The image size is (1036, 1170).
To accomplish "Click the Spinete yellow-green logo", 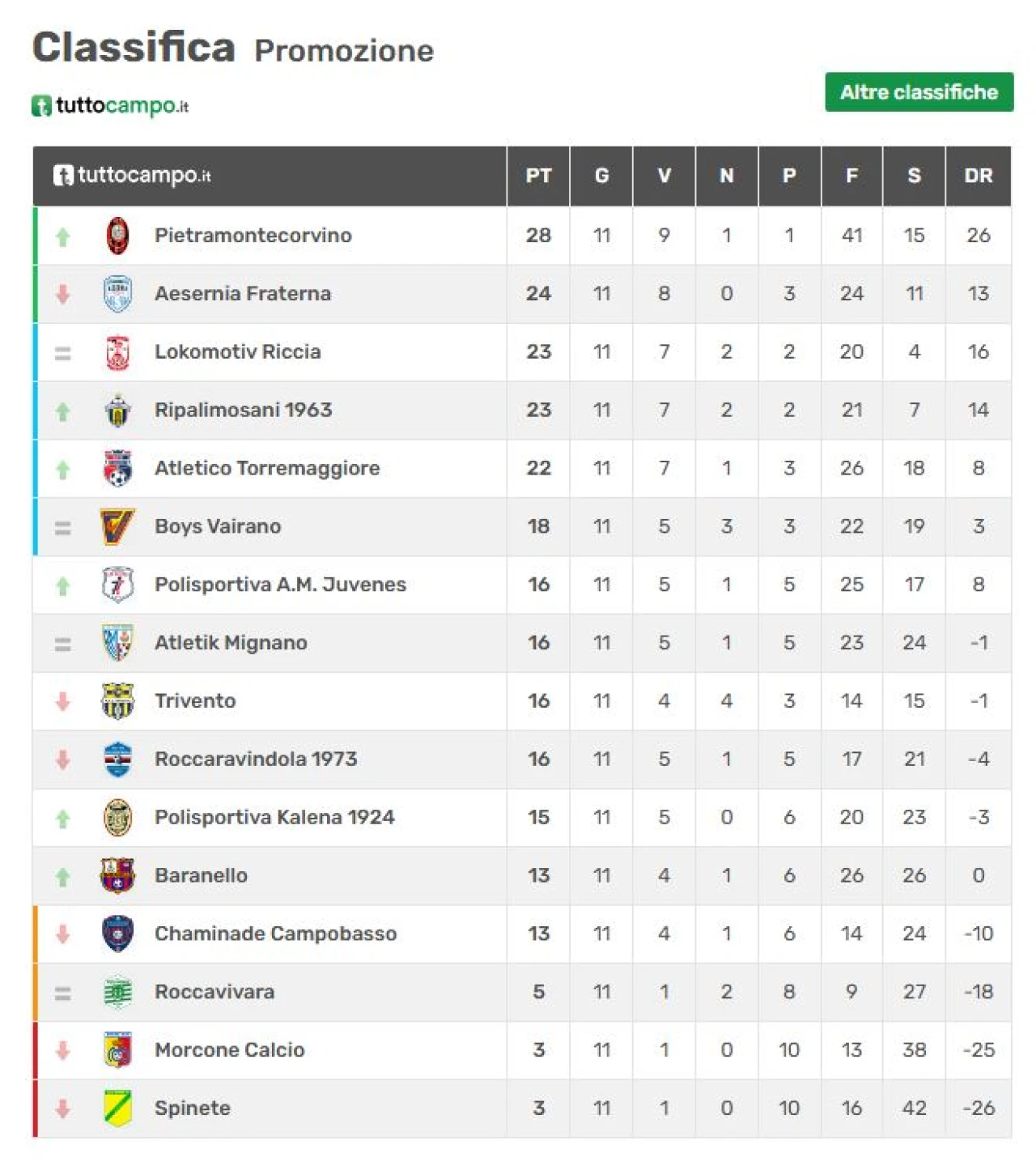I will tap(118, 1108).
